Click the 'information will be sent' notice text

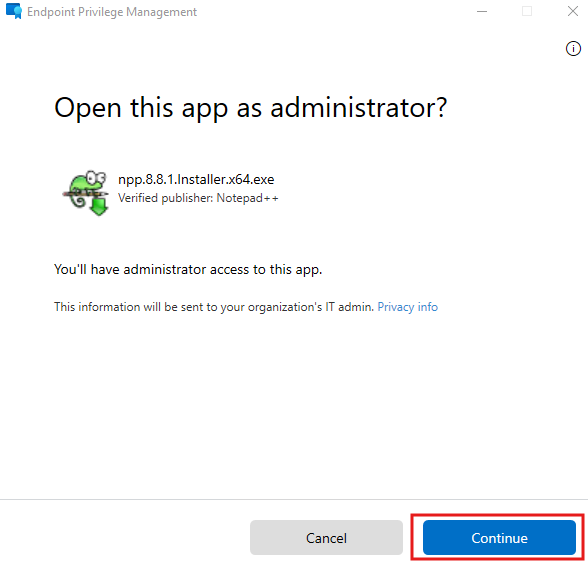214,307
